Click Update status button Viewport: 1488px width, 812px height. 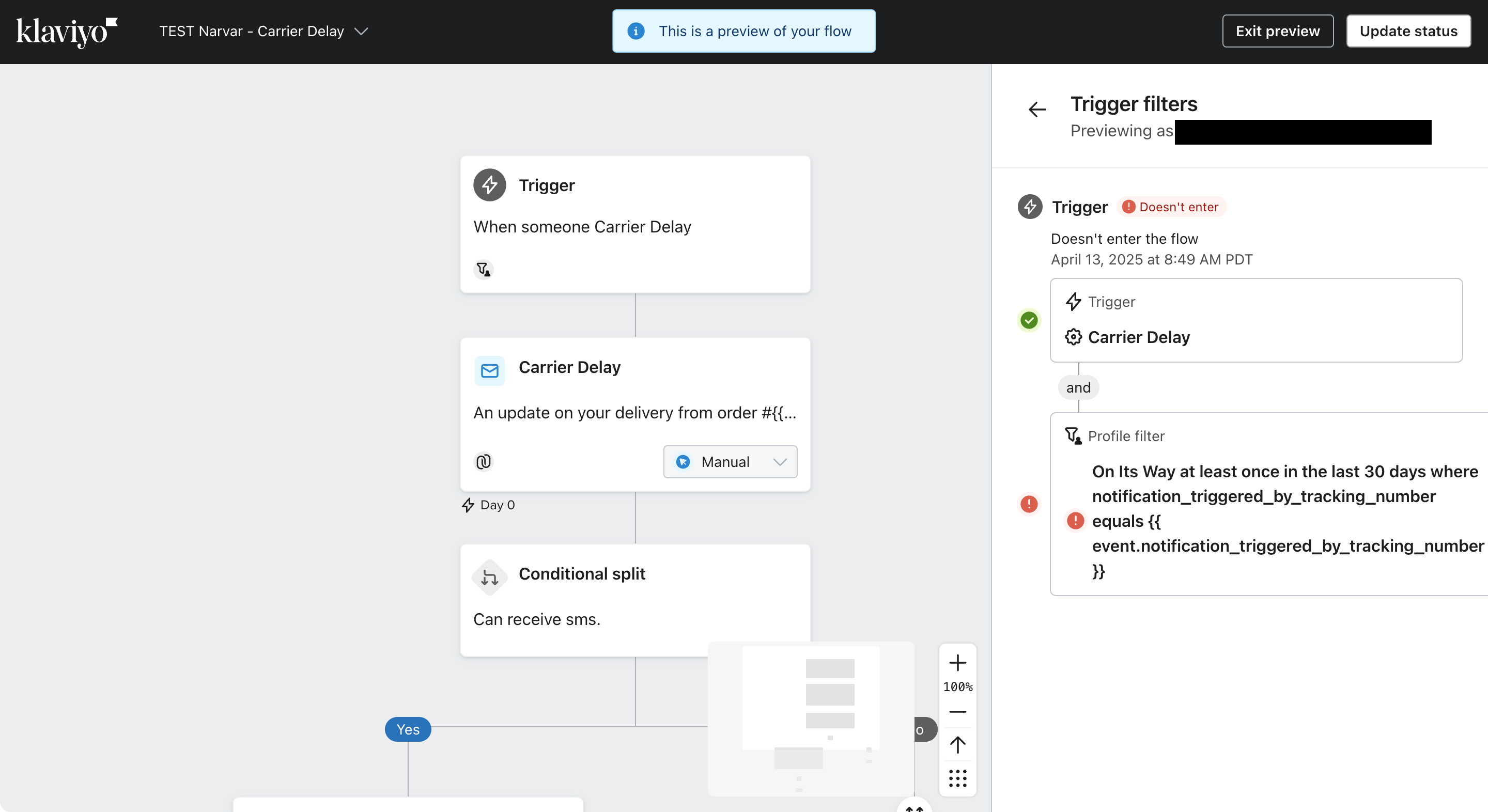1408,31
